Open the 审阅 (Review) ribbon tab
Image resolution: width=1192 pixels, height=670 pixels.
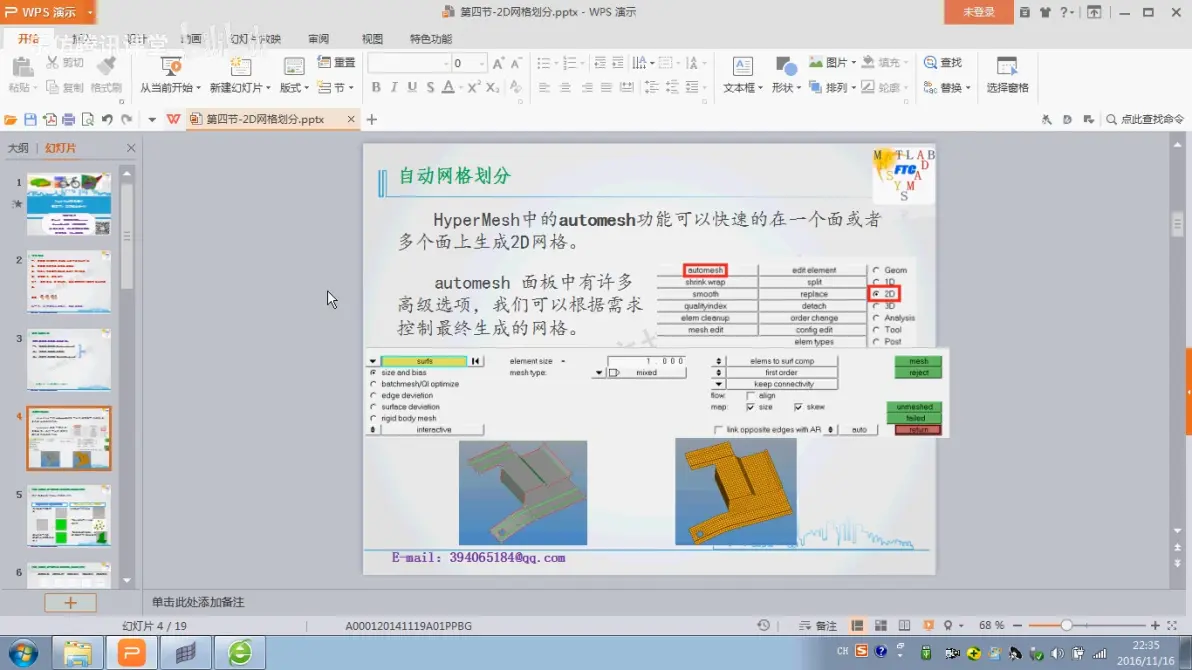(x=319, y=39)
